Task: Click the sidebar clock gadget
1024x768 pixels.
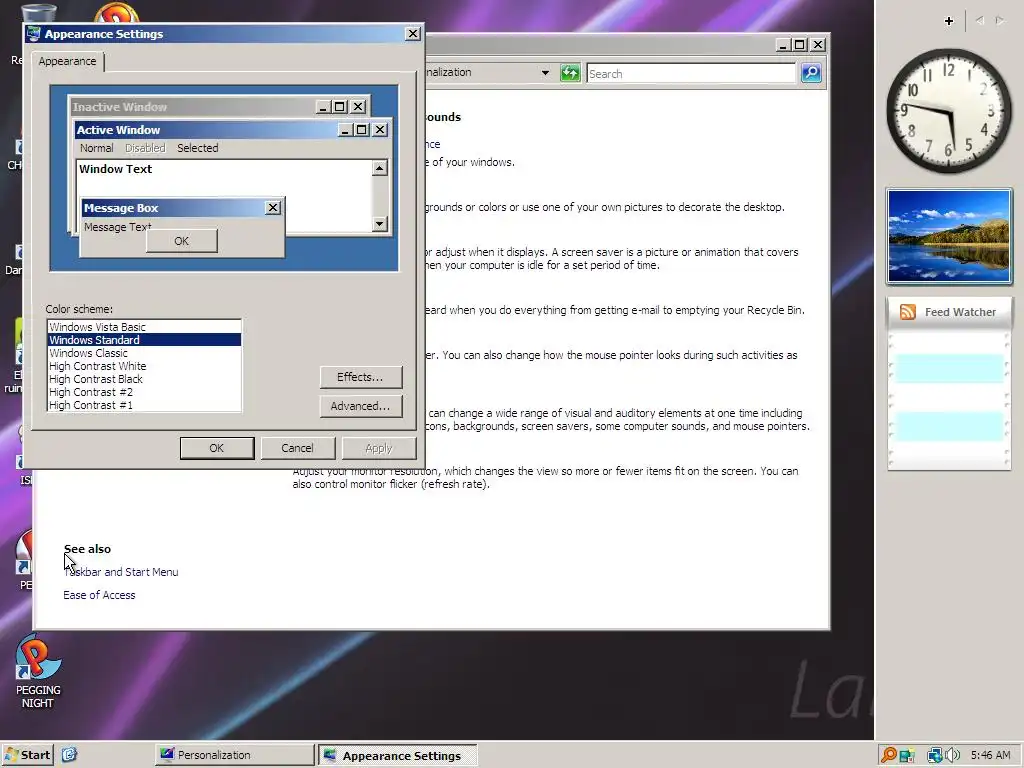Action: click(x=948, y=111)
